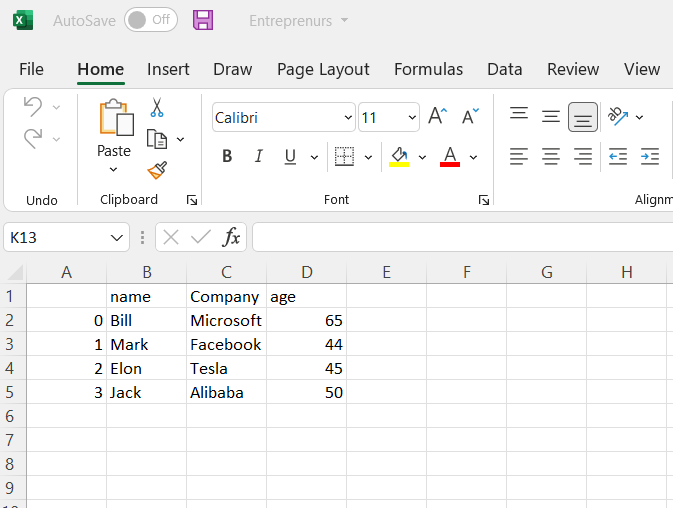Expand the Fill Color palette arrow
The image size is (673, 508).
(x=422, y=157)
